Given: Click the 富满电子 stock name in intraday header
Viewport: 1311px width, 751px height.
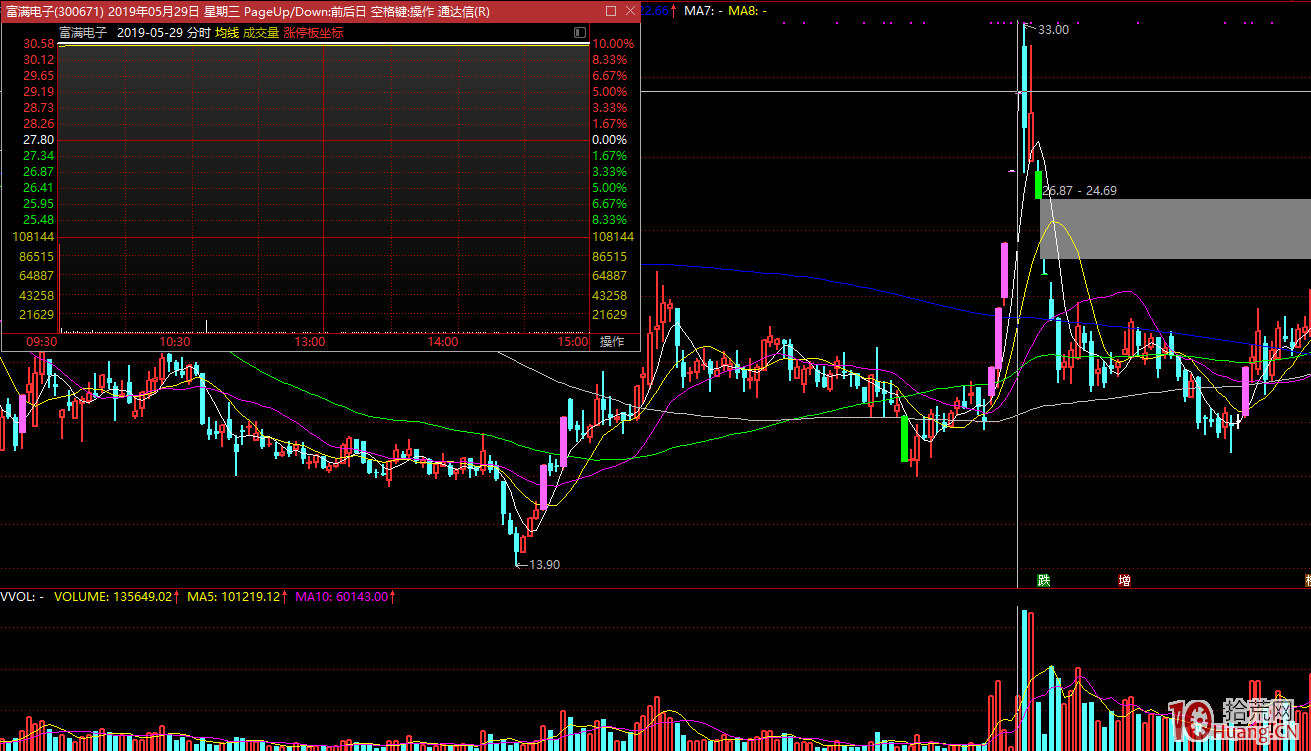Looking at the screenshot, I should tap(83, 32).
